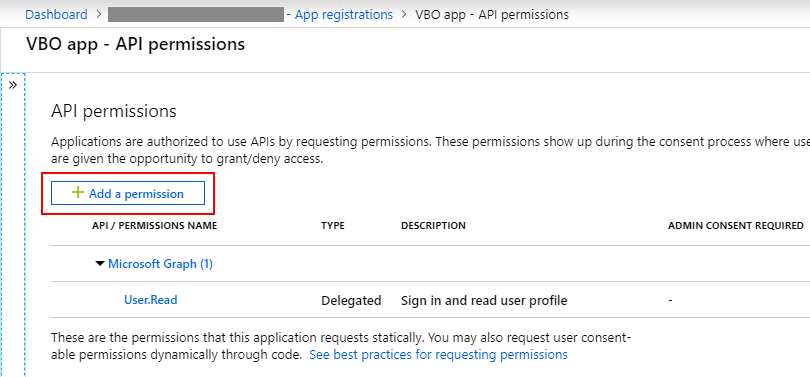Select the API / PERMISSIONS NAME column header

[154, 226]
